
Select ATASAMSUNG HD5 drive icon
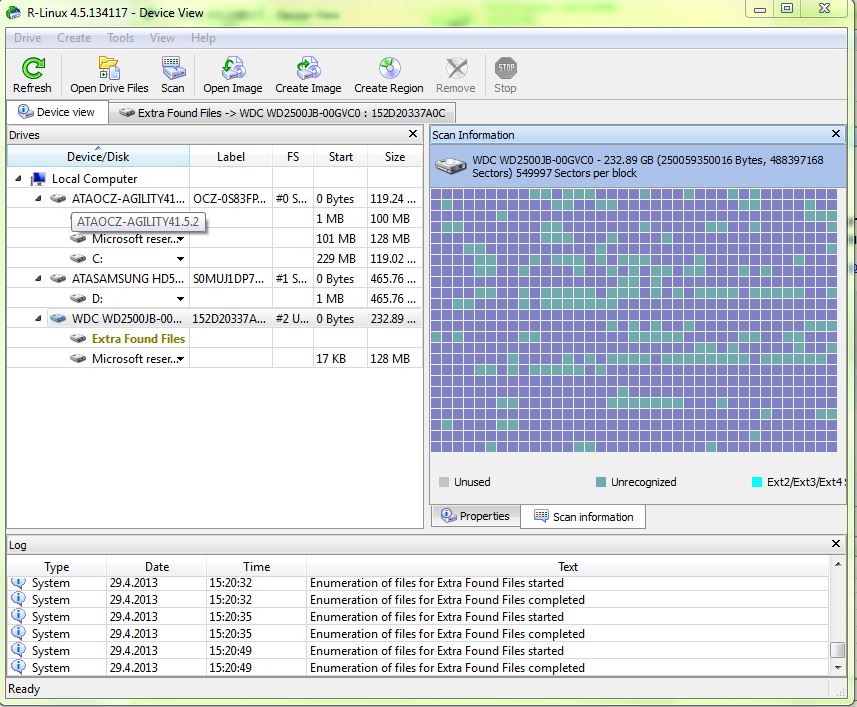coord(58,278)
